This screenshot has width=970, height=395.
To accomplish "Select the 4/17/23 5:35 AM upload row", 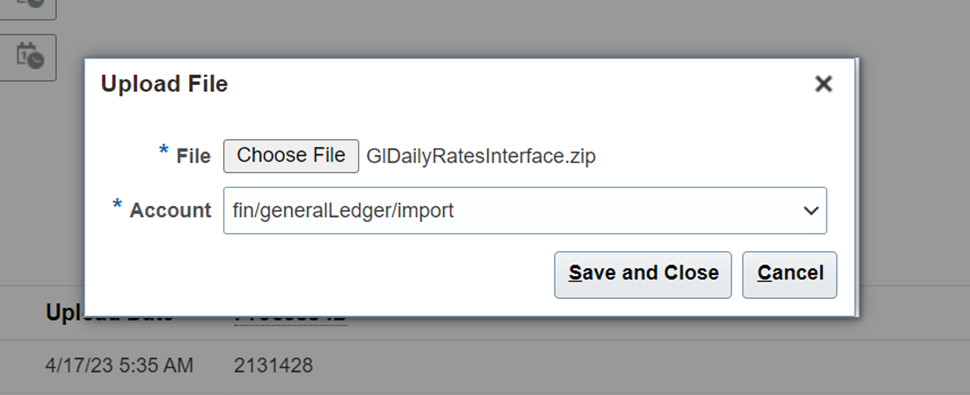I will point(485,365).
